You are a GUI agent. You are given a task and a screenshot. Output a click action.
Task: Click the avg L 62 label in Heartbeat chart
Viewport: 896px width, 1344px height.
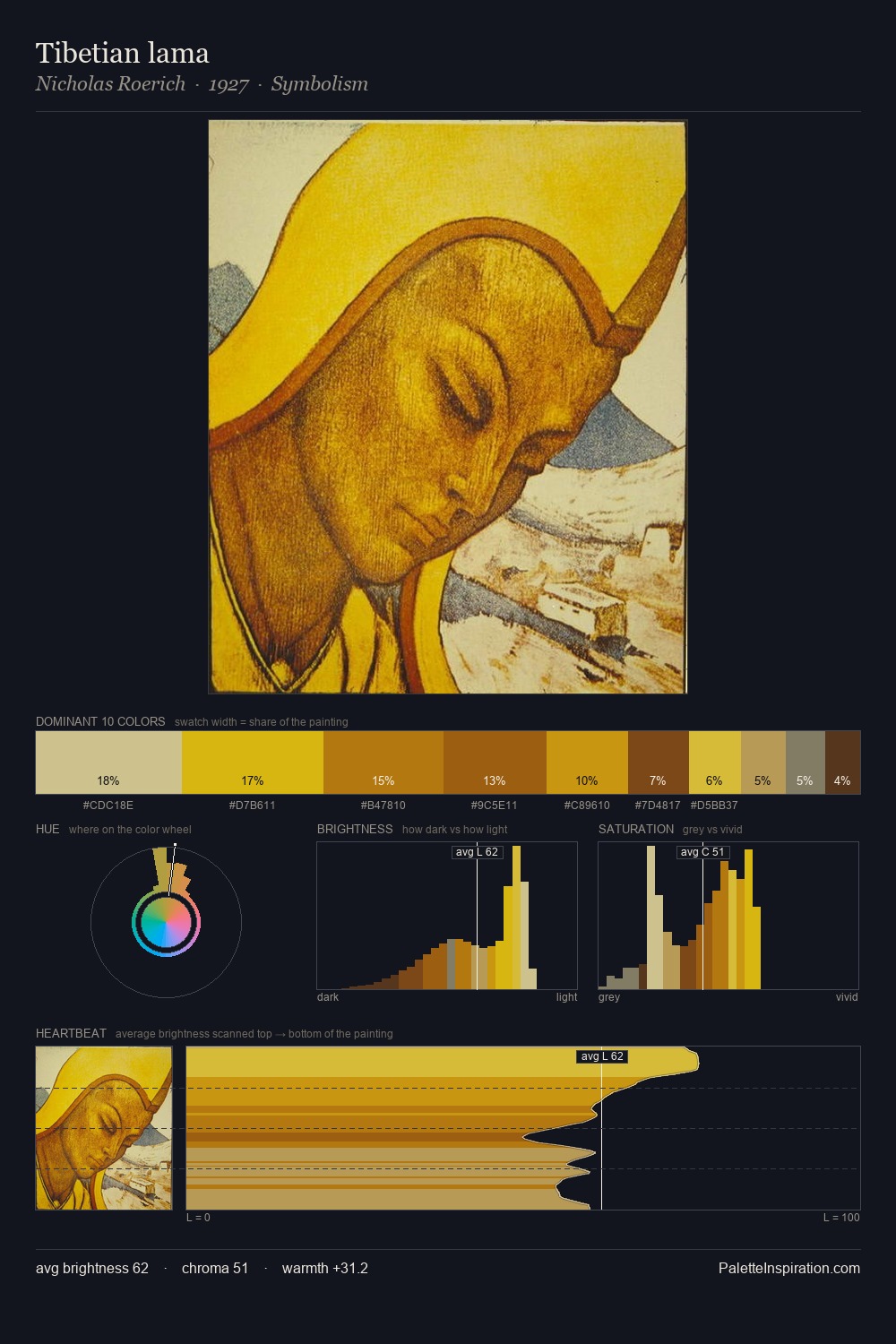pyautogui.click(x=602, y=1056)
